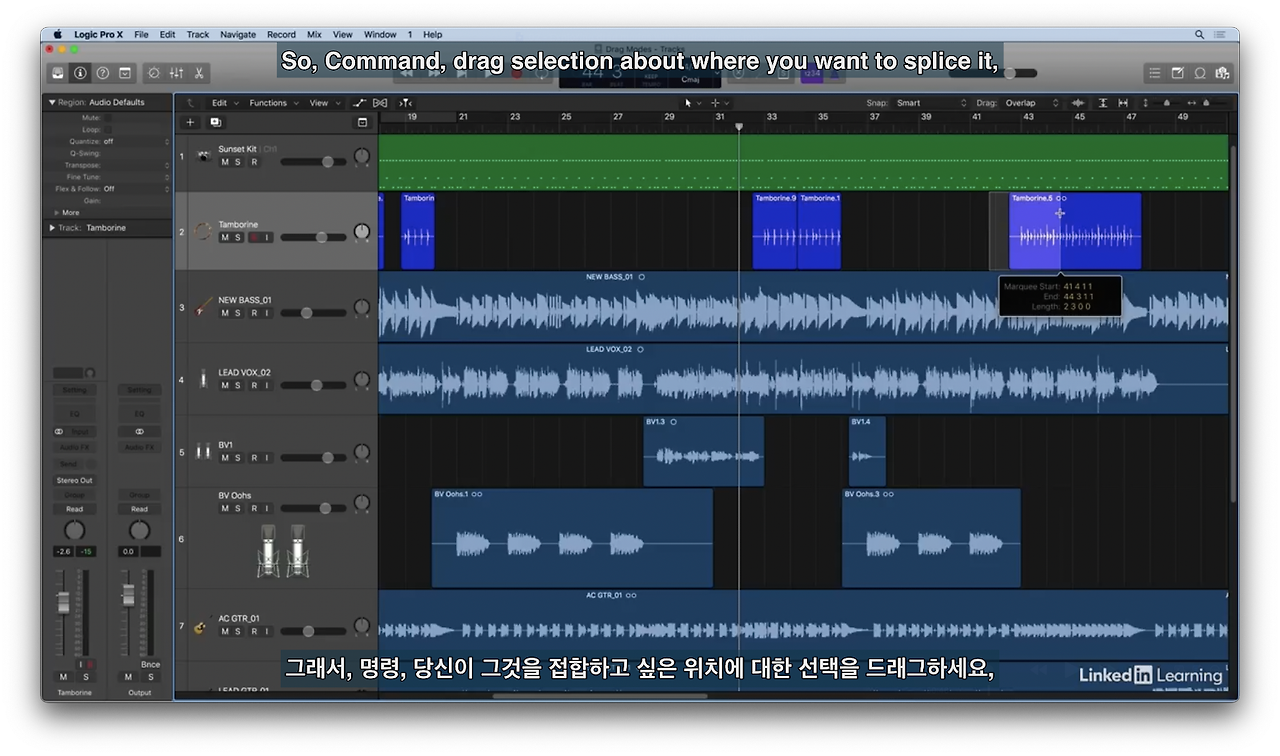Open the Track menu

click(198, 34)
